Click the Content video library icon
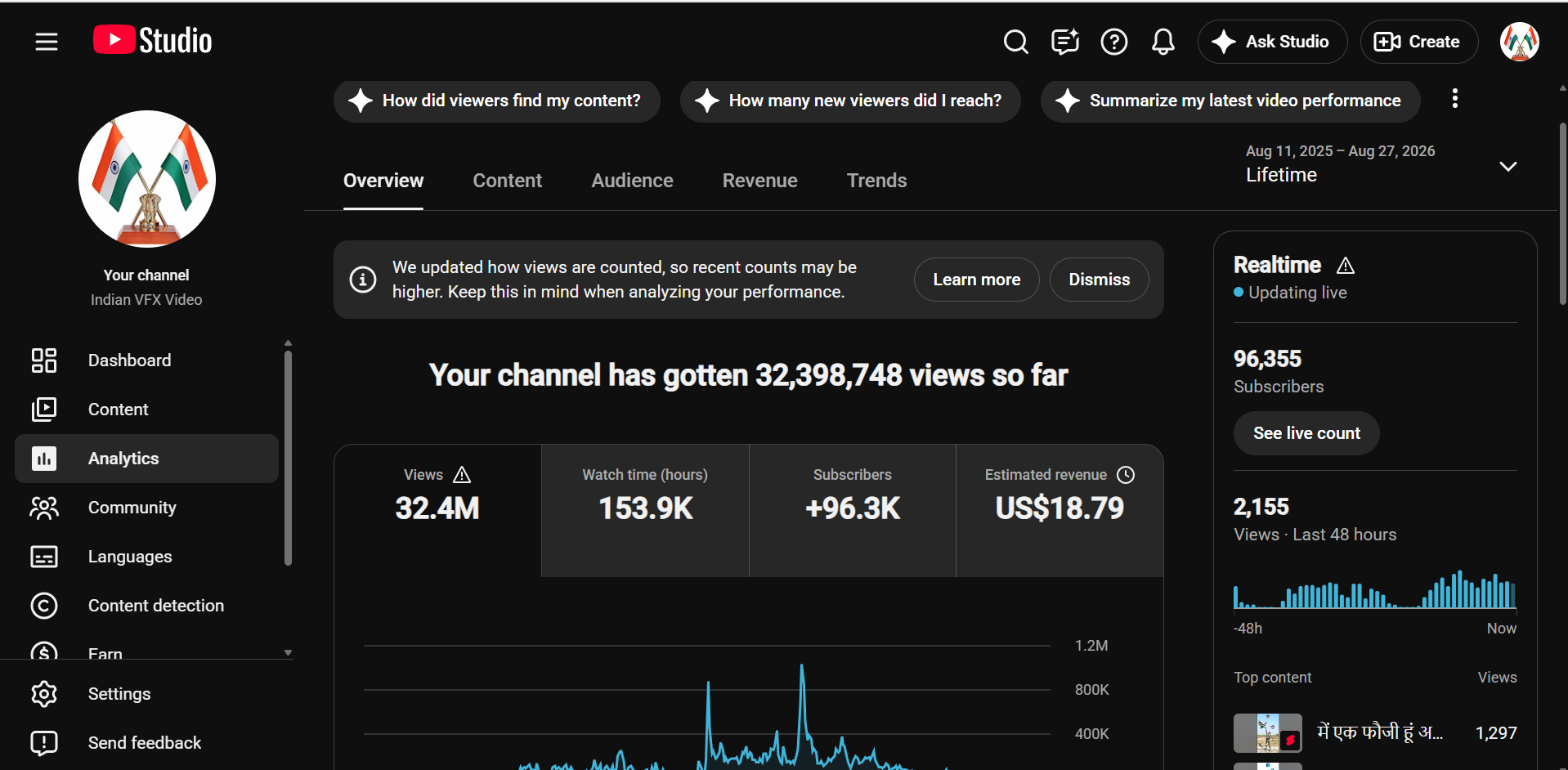 (x=44, y=410)
